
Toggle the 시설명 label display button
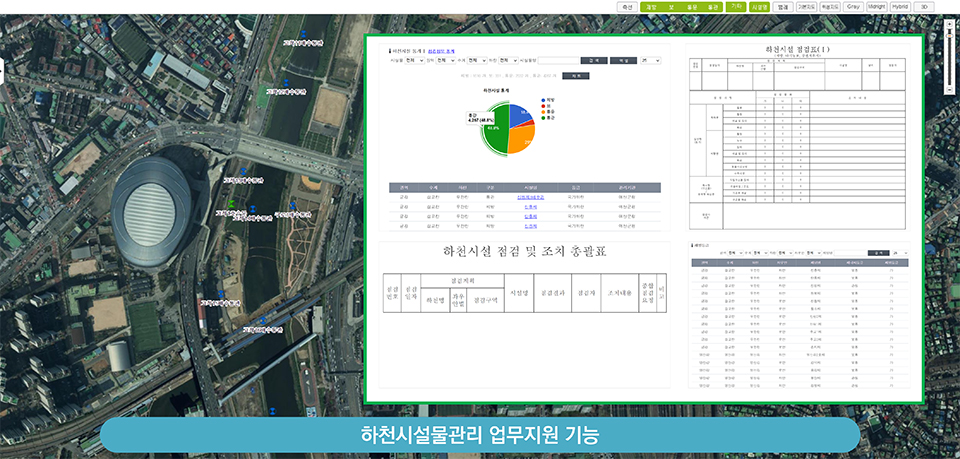point(759,6)
